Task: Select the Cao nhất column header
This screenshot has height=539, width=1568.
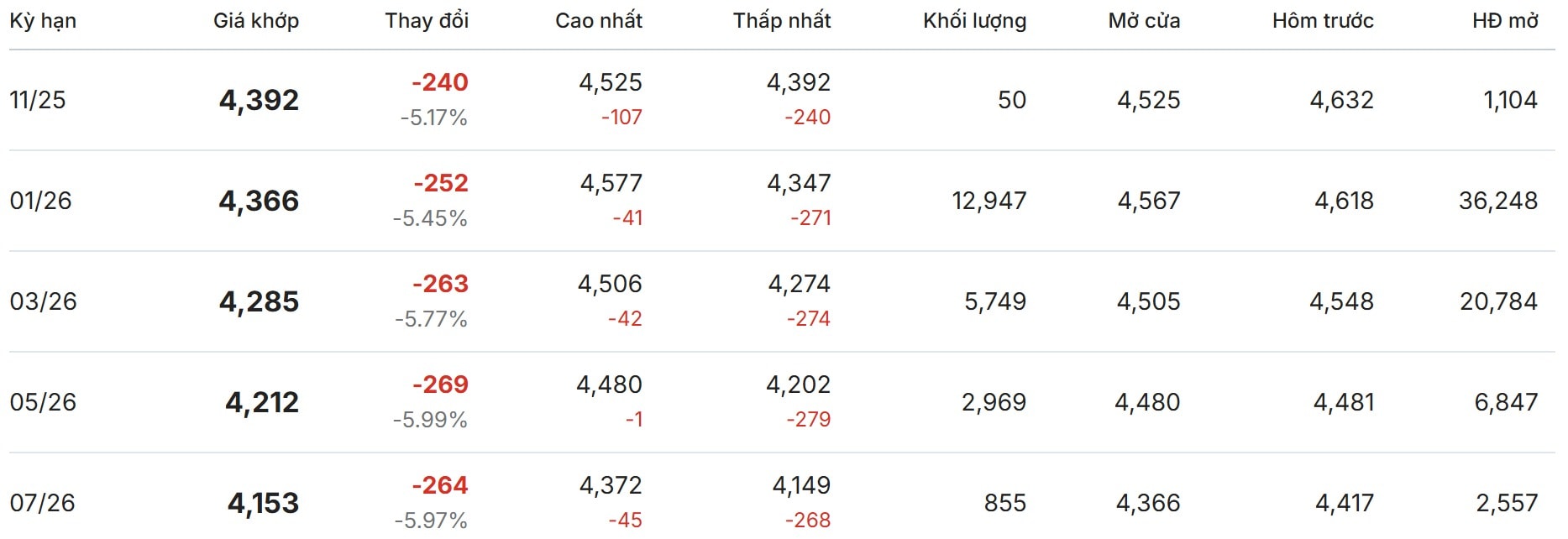Action: pos(599,21)
